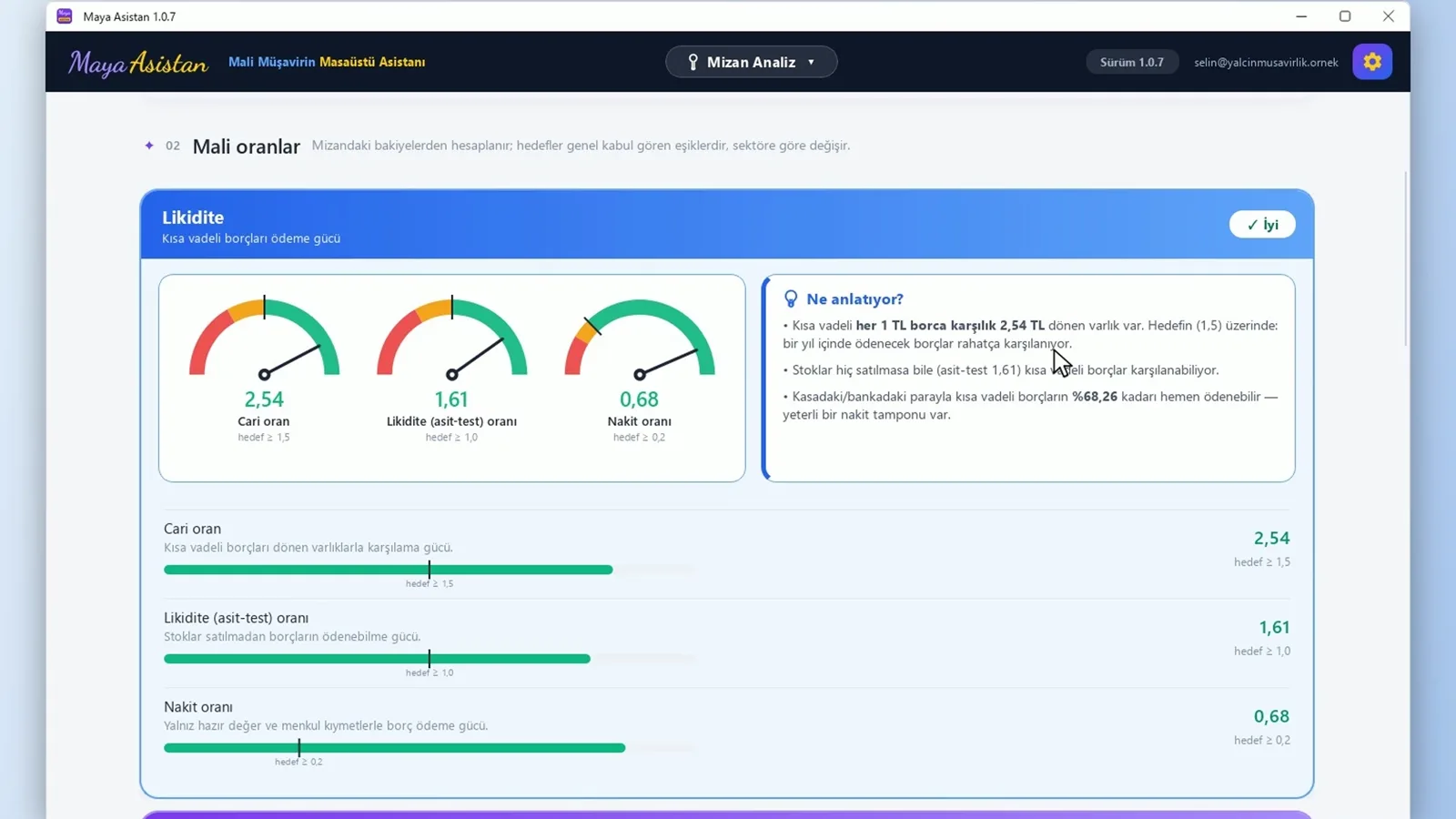Click the Maya Asistan logo
The image size is (1456, 819).
click(138, 63)
